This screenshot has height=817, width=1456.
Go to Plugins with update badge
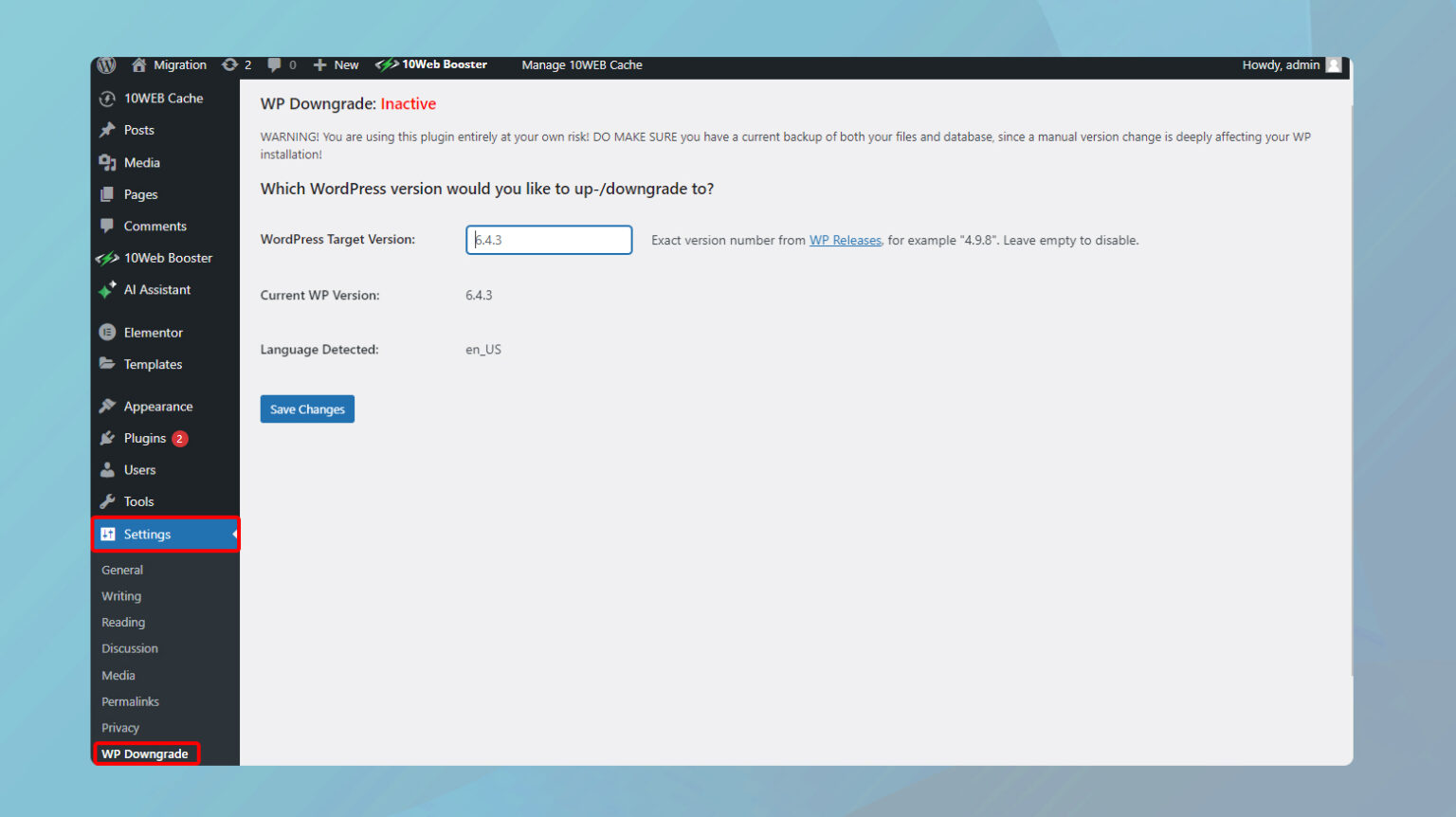pos(145,438)
